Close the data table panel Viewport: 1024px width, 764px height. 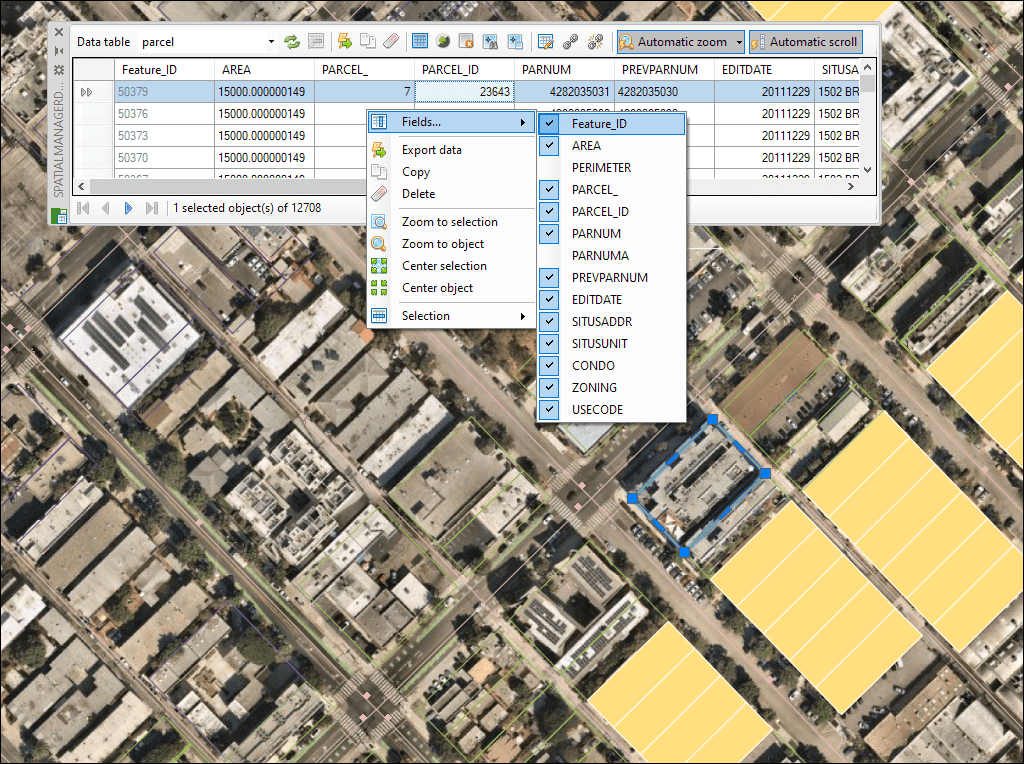[59, 31]
